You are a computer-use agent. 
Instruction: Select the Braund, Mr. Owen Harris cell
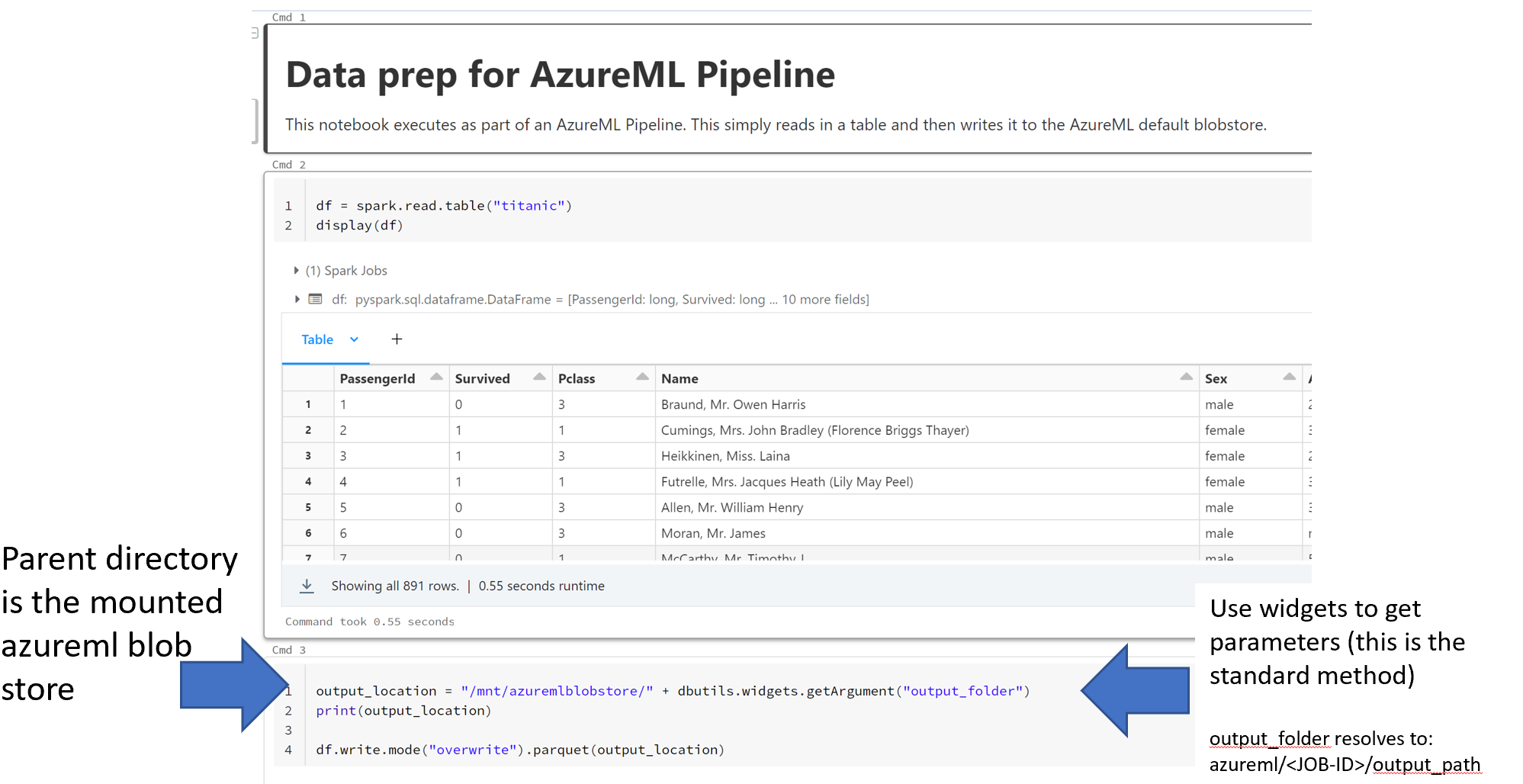click(733, 405)
